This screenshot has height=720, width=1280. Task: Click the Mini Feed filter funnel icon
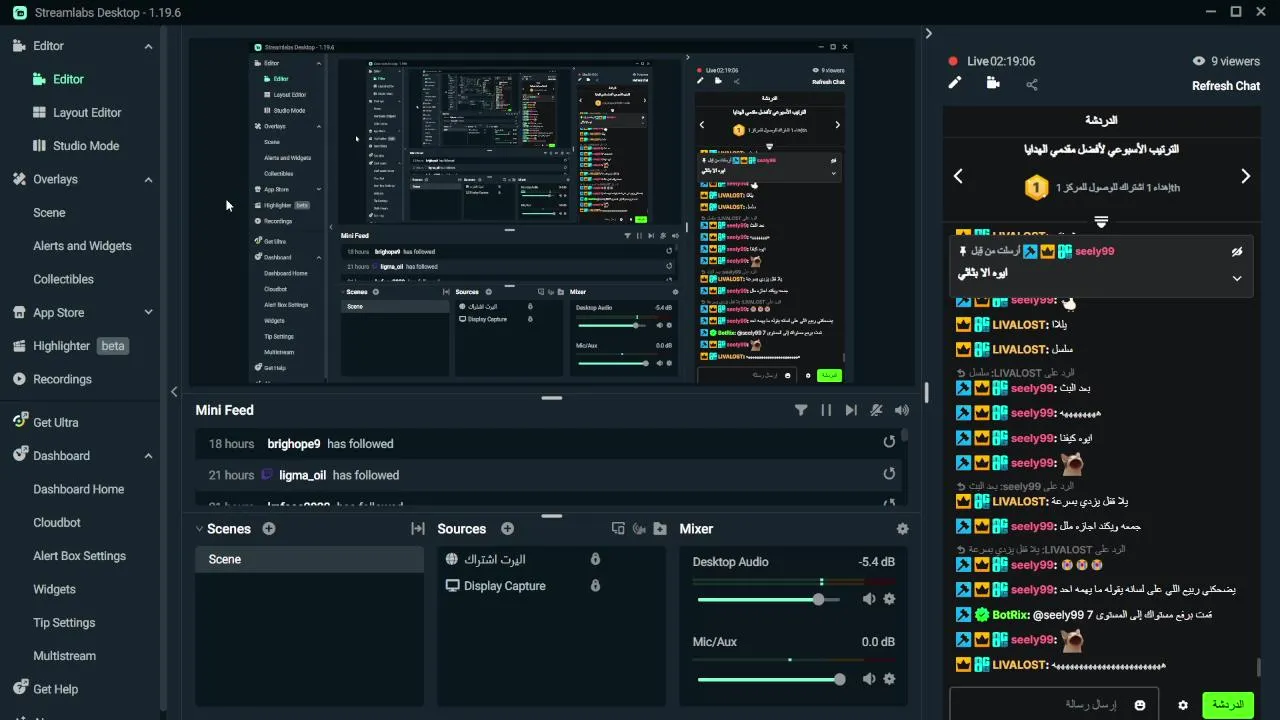point(801,410)
